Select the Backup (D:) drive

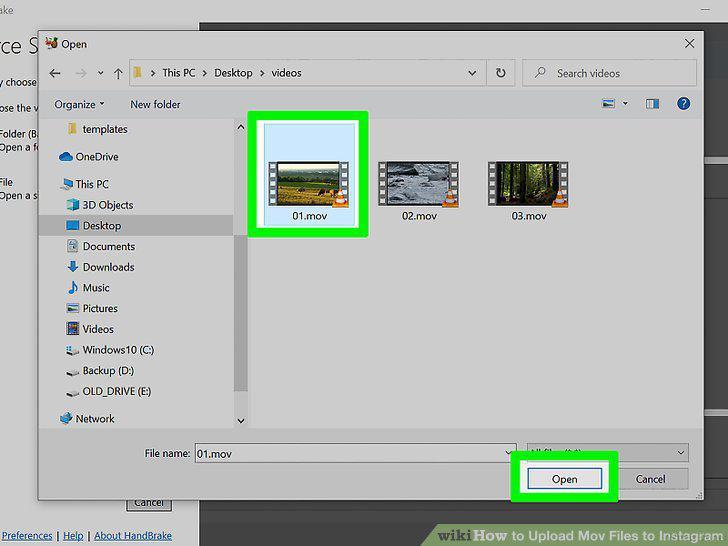[x=100, y=370]
